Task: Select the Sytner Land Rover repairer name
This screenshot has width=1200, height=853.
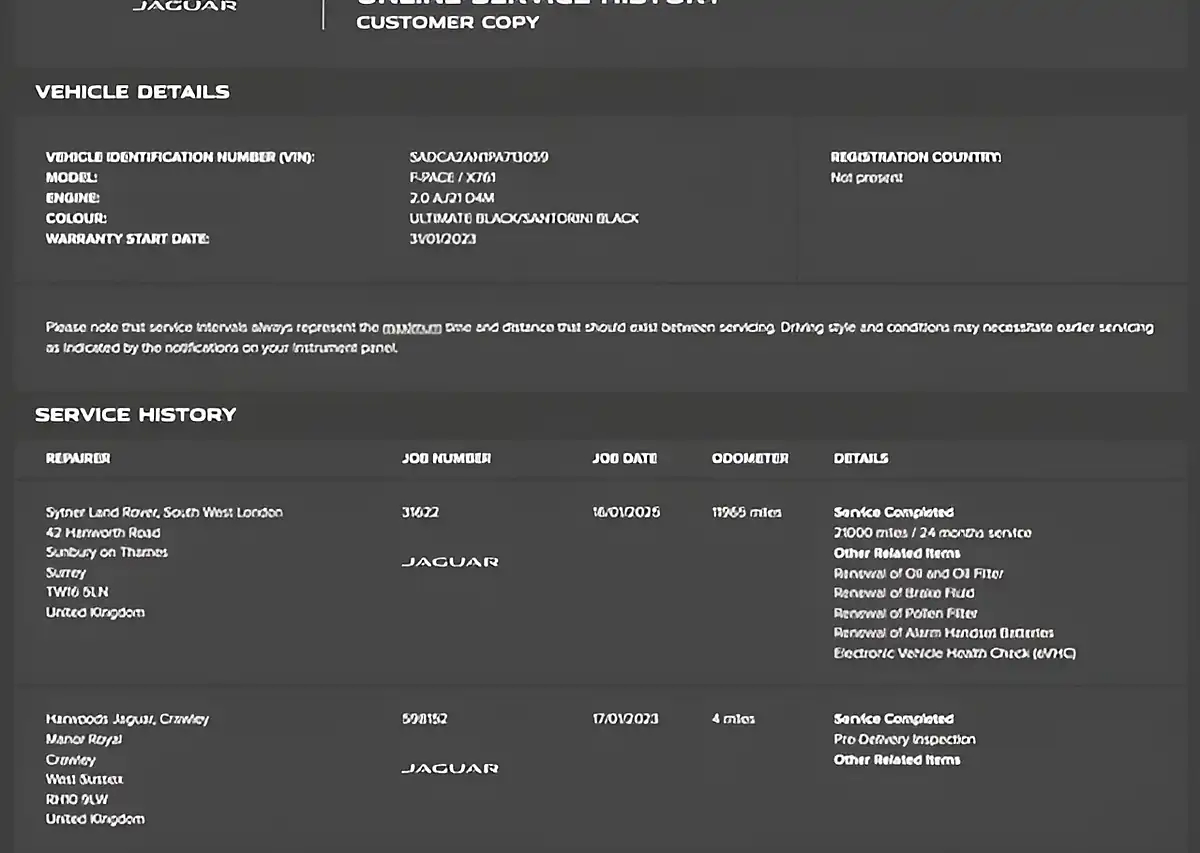Action: coord(164,512)
